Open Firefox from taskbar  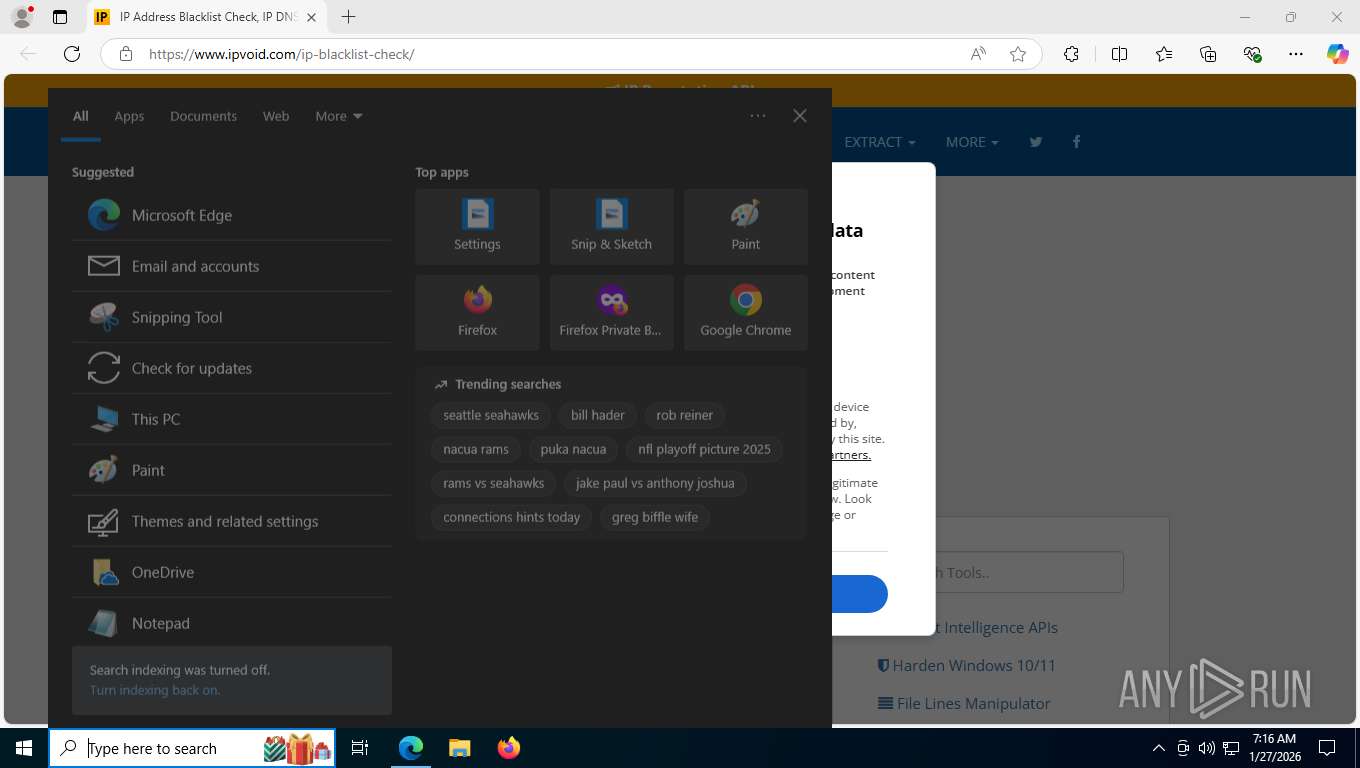tap(509, 748)
